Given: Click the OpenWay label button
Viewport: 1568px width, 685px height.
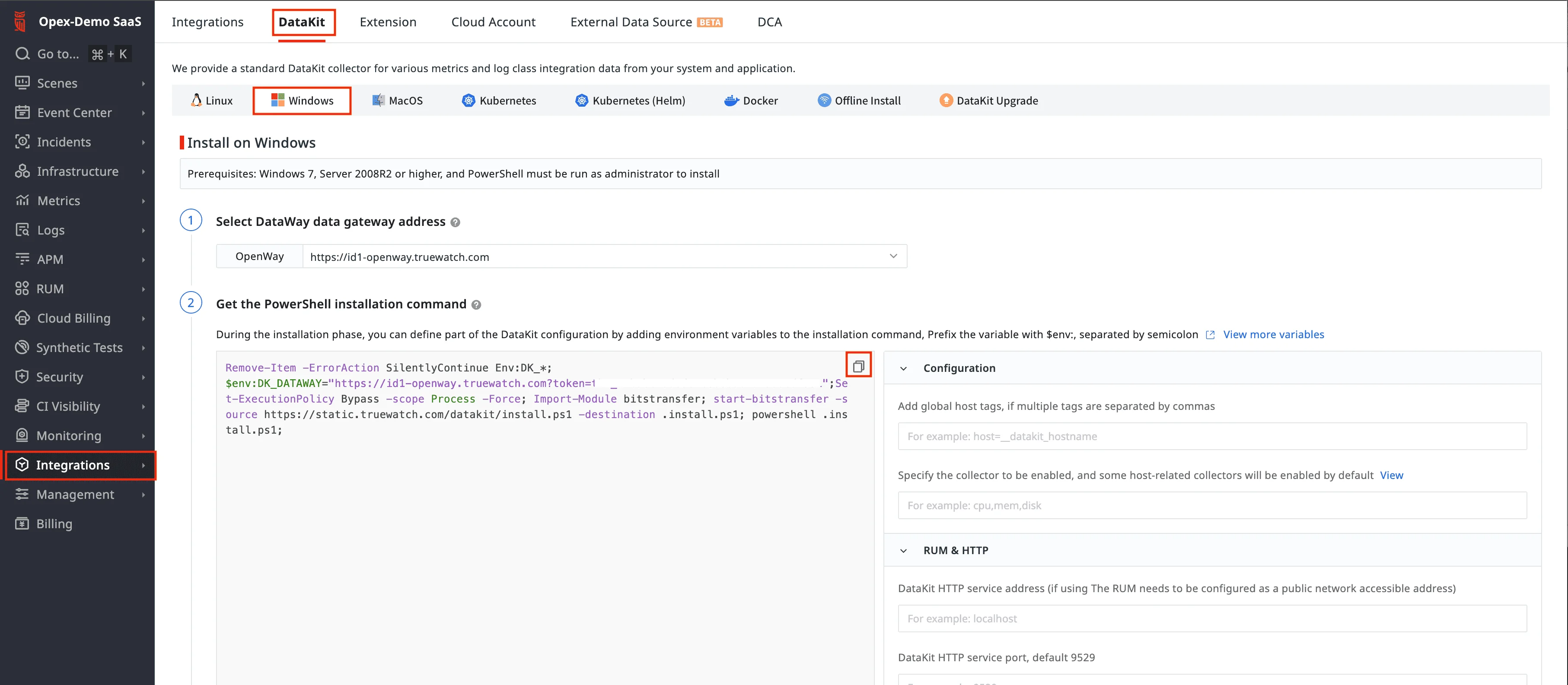Looking at the screenshot, I should 259,257.
